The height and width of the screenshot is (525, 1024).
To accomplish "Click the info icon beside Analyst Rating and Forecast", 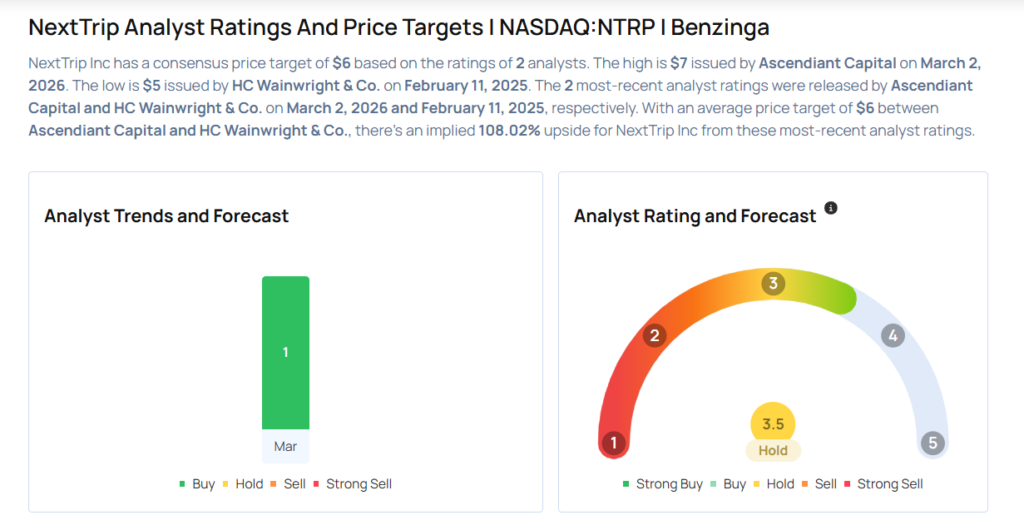I will (x=830, y=208).
